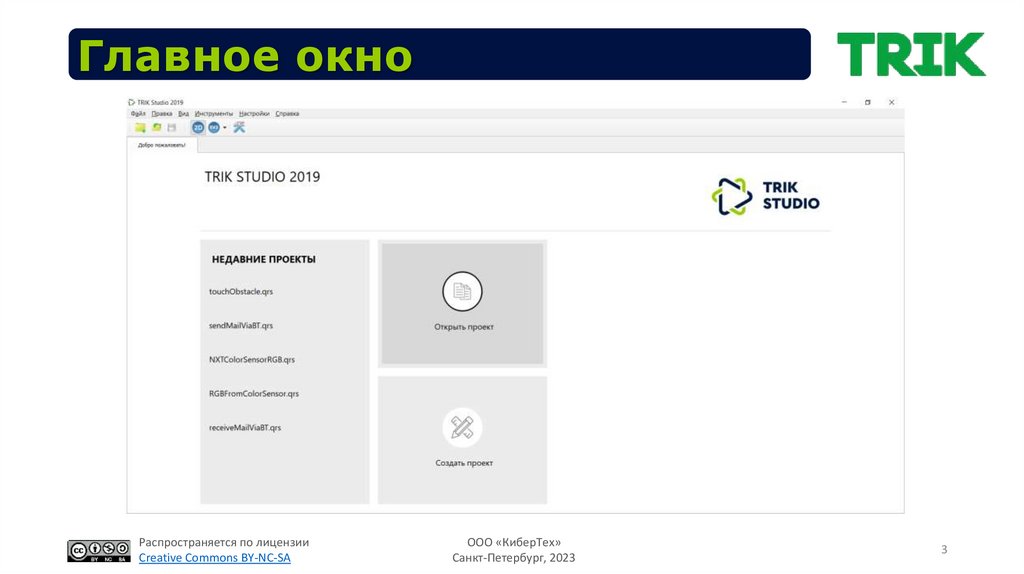Open recent project touchObstacle.qrs

241,292
